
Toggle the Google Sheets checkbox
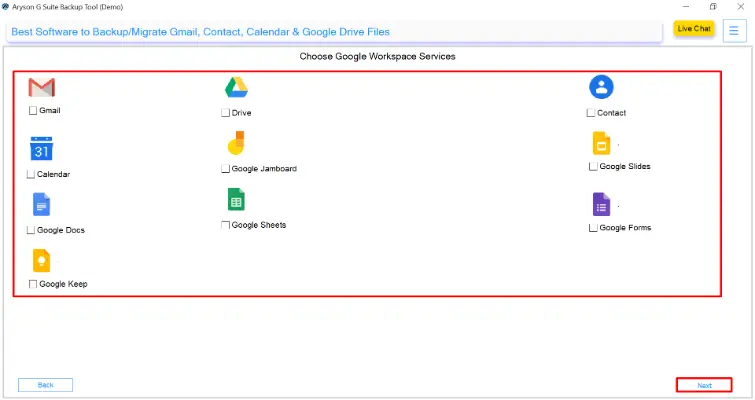(x=226, y=225)
